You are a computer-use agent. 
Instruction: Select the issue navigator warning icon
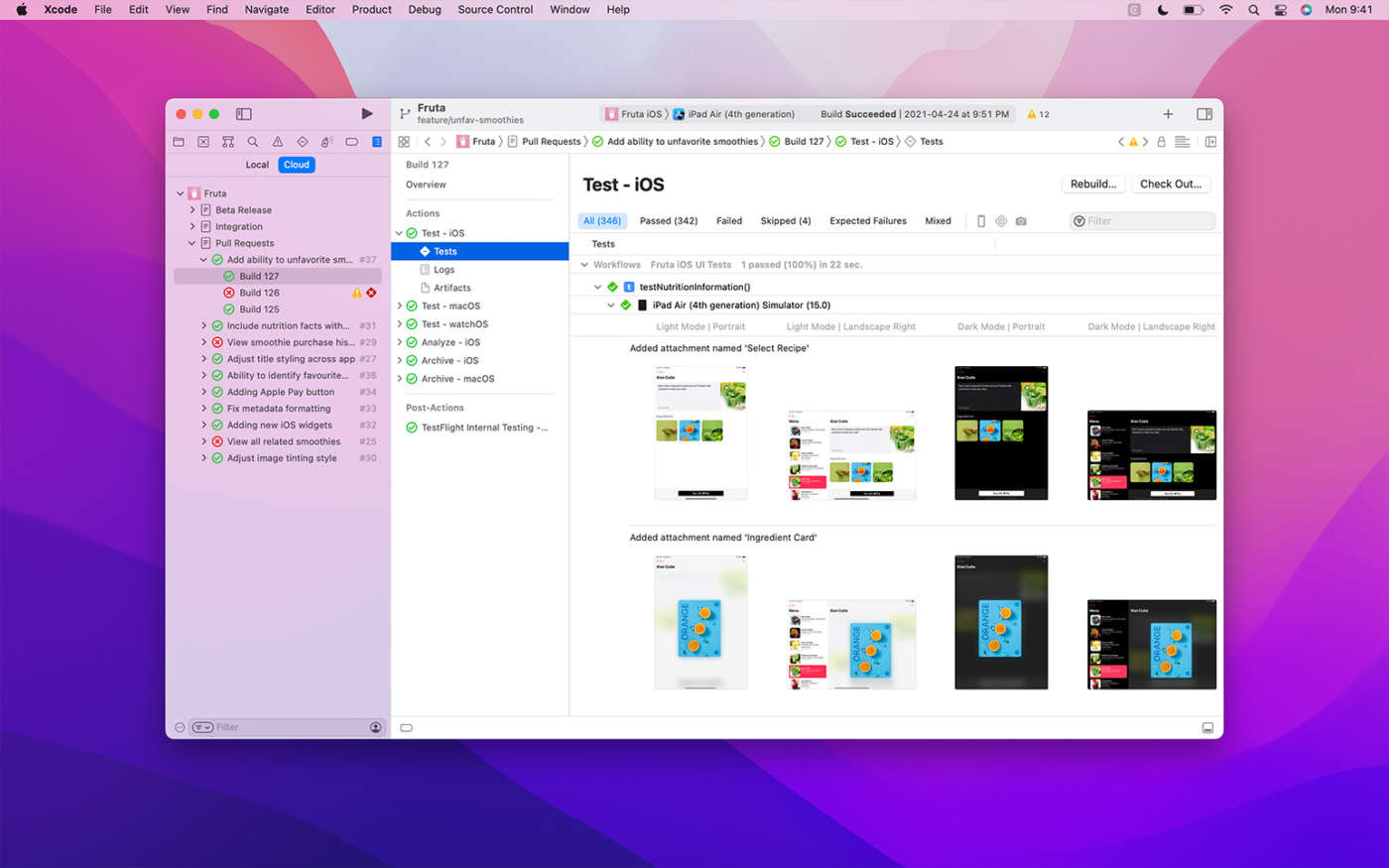click(x=278, y=142)
